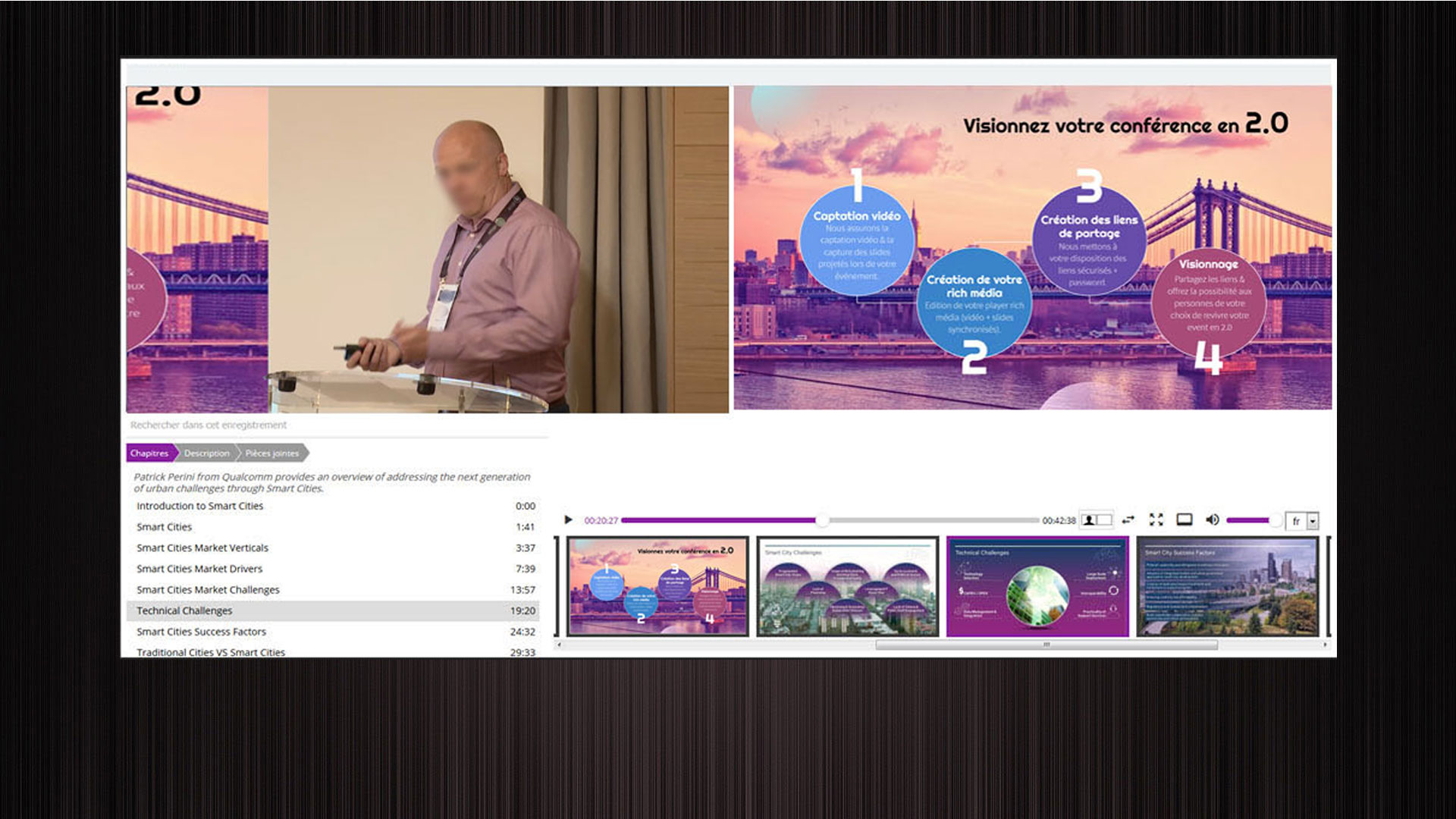Click the play button on the video player
The image size is (1456, 819).
click(569, 519)
